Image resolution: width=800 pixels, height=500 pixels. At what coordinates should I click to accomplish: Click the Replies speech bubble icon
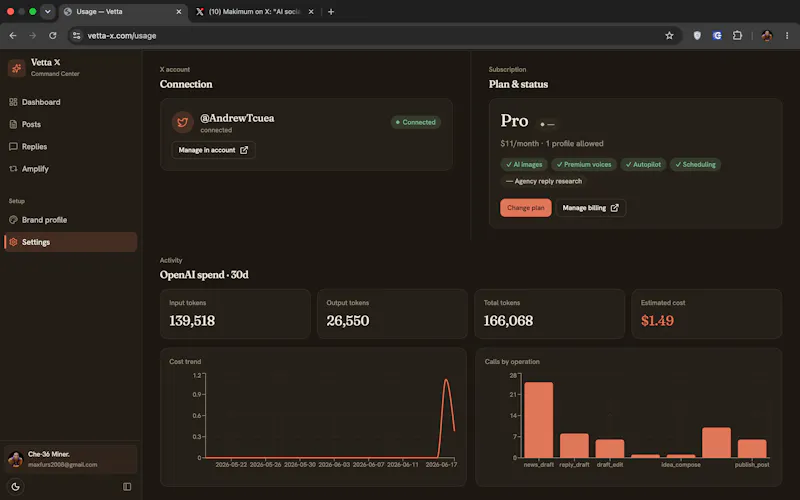pyautogui.click(x=13, y=146)
